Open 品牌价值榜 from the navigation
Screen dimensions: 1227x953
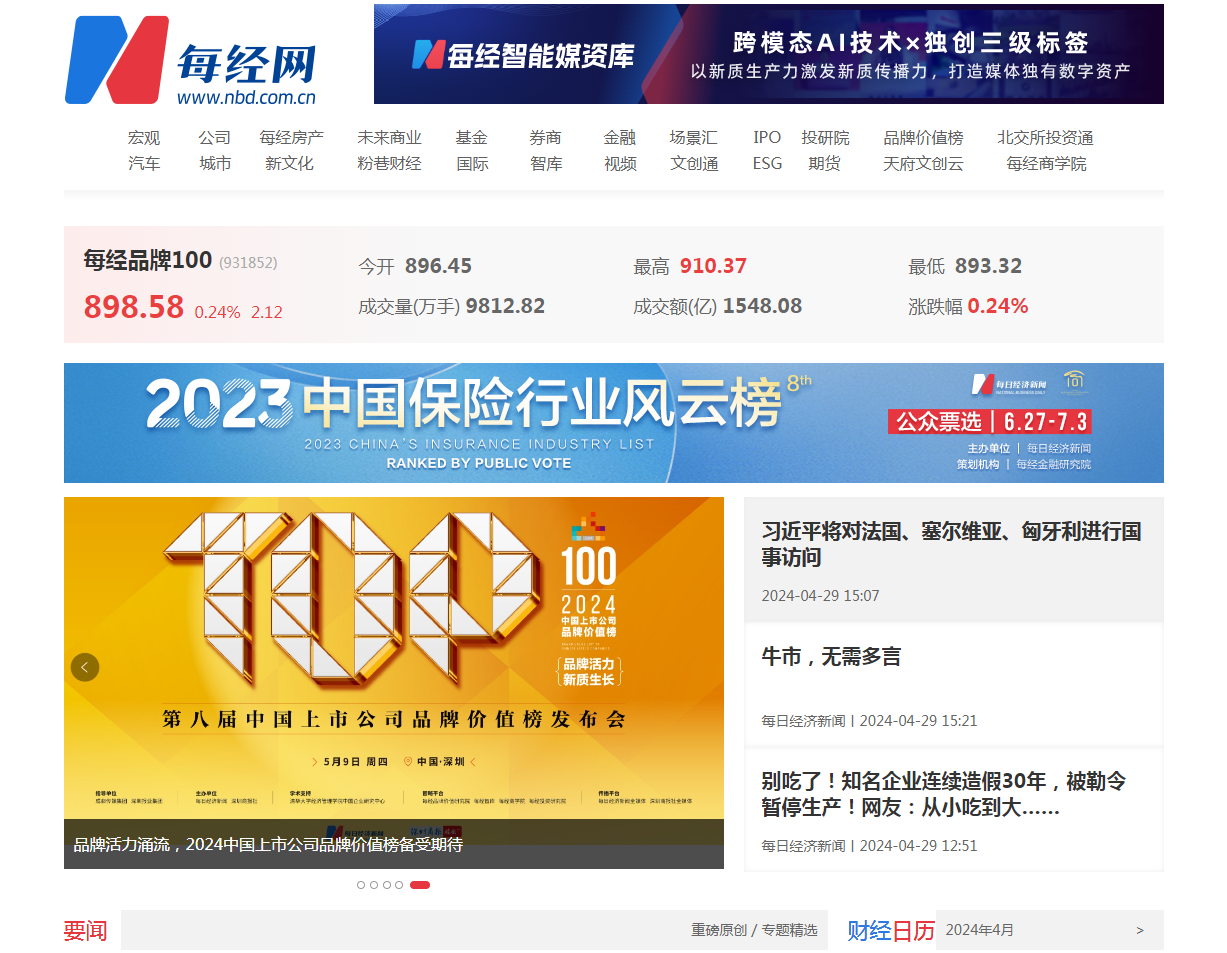[x=923, y=138]
